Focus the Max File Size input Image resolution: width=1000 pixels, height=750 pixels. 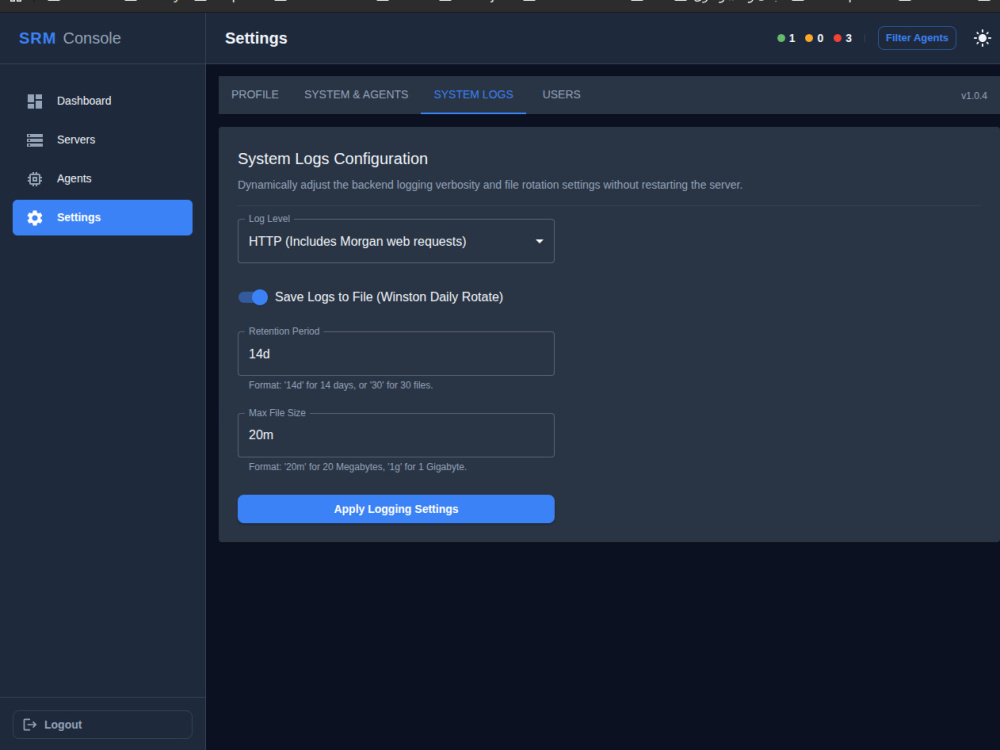[x=396, y=435]
